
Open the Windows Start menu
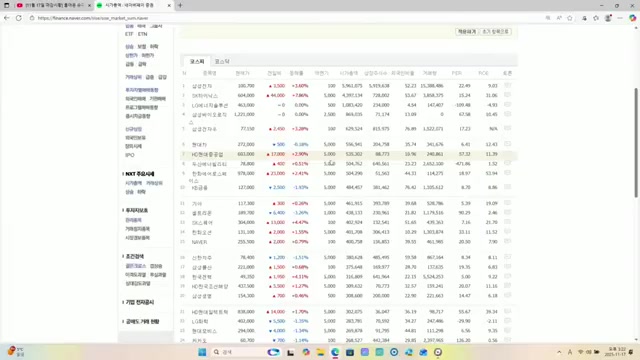[x=202, y=352]
